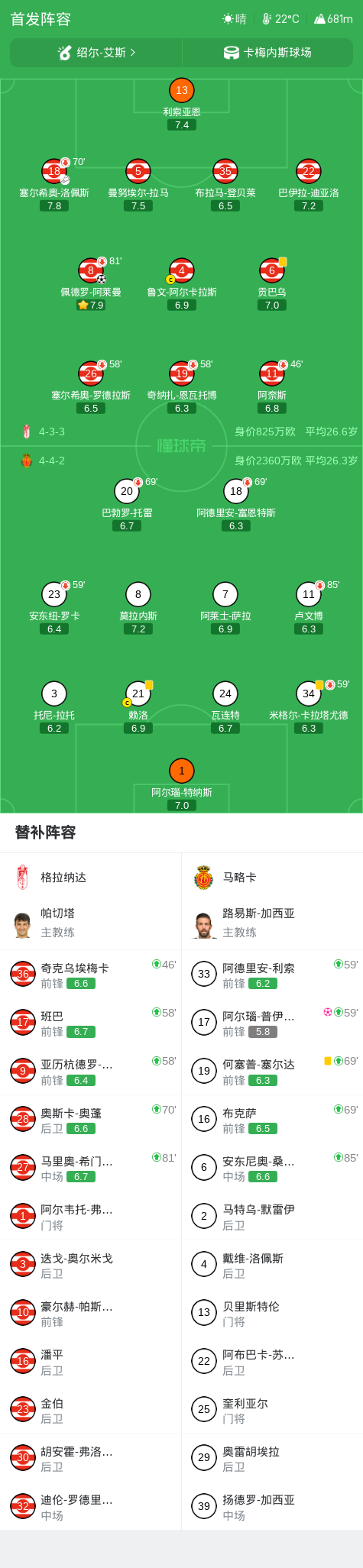Tap goalkeeper 阿尔瑙-特纳斯 number 1 icon
The width and height of the screenshot is (363, 1568).
coord(181,771)
